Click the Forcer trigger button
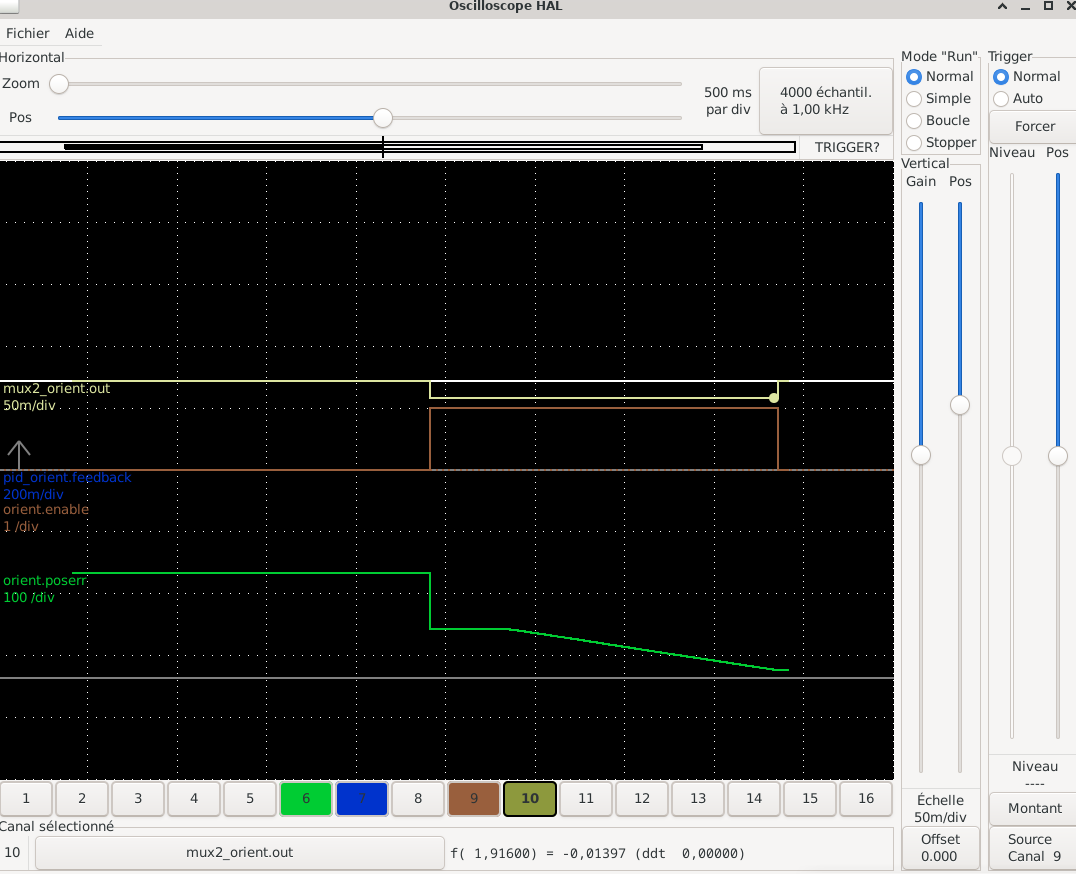The image size is (1076, 874). [1034, 126]
